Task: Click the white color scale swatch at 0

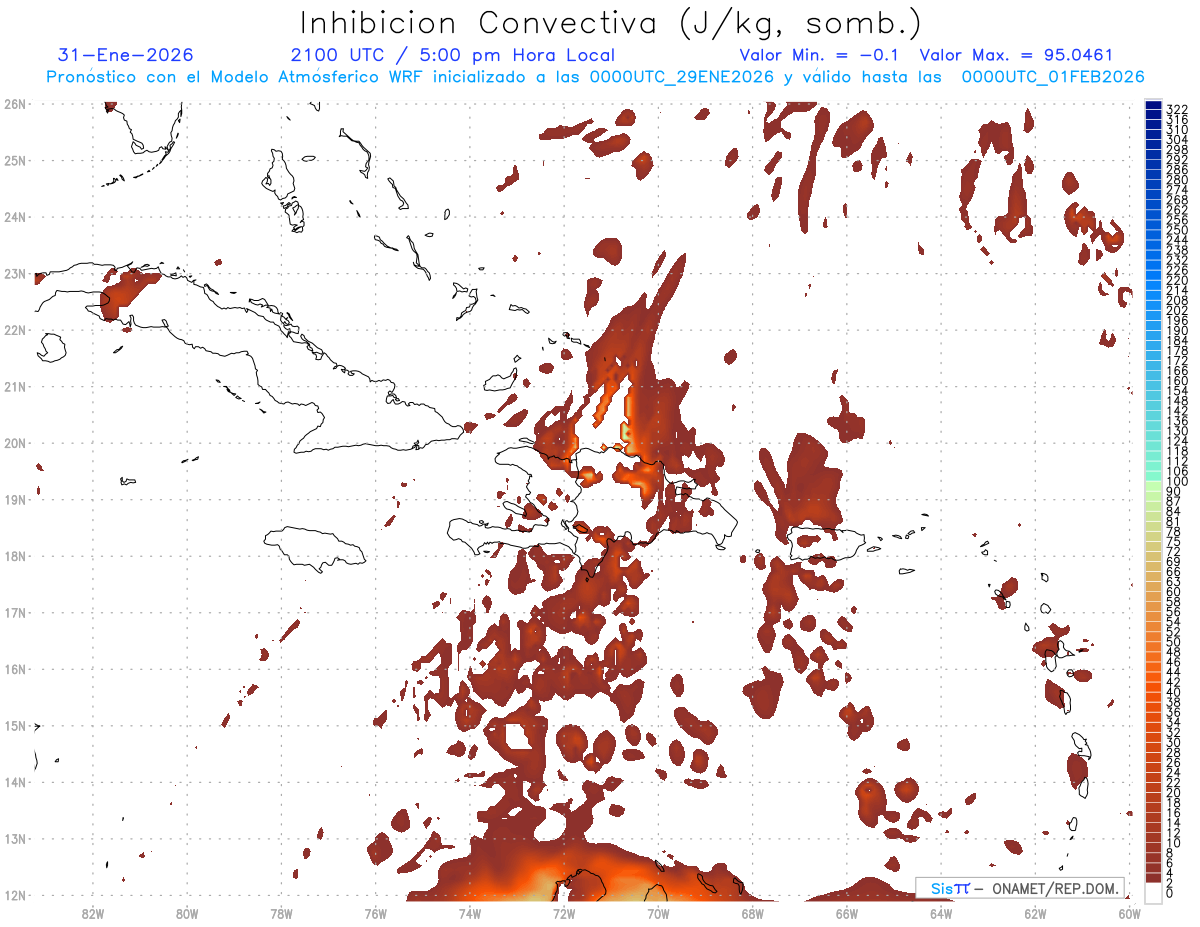Action: [x=1153, y=891]
